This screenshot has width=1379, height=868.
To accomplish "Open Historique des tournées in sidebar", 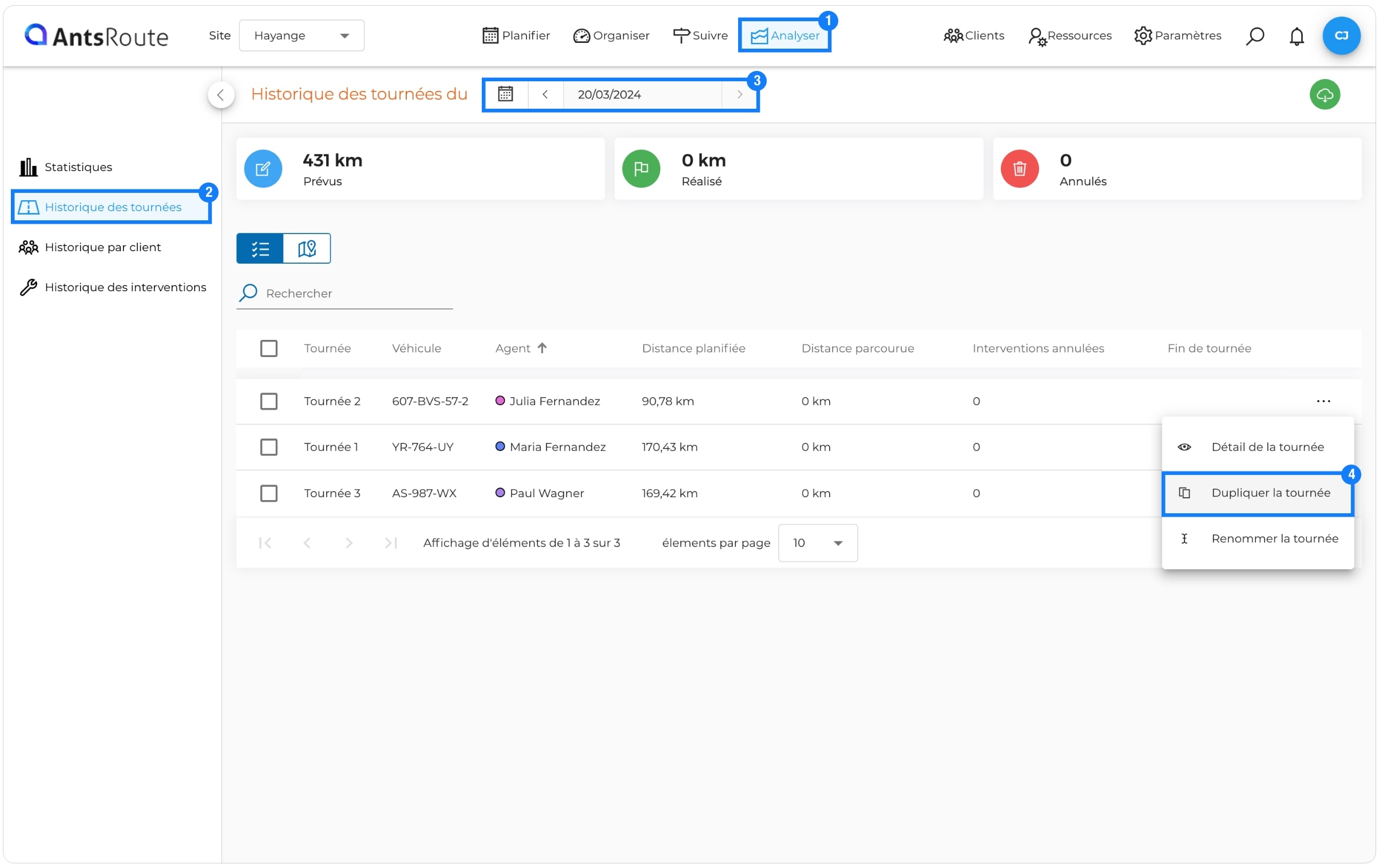I will 111,207.
